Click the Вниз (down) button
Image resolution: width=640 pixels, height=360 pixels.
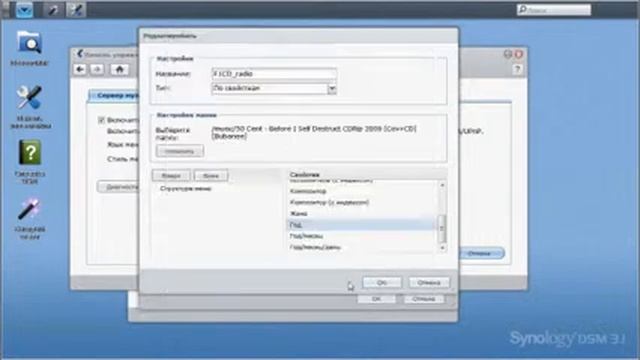(211, 176)
